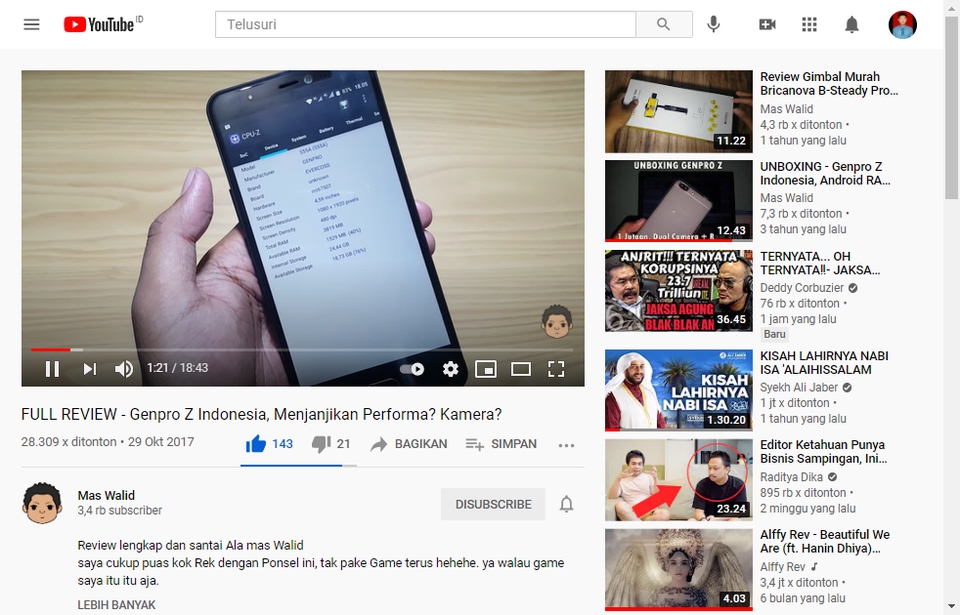This screenshot has height=615, width=960.
Task: Click the main video title text
Action: point(261,415)
